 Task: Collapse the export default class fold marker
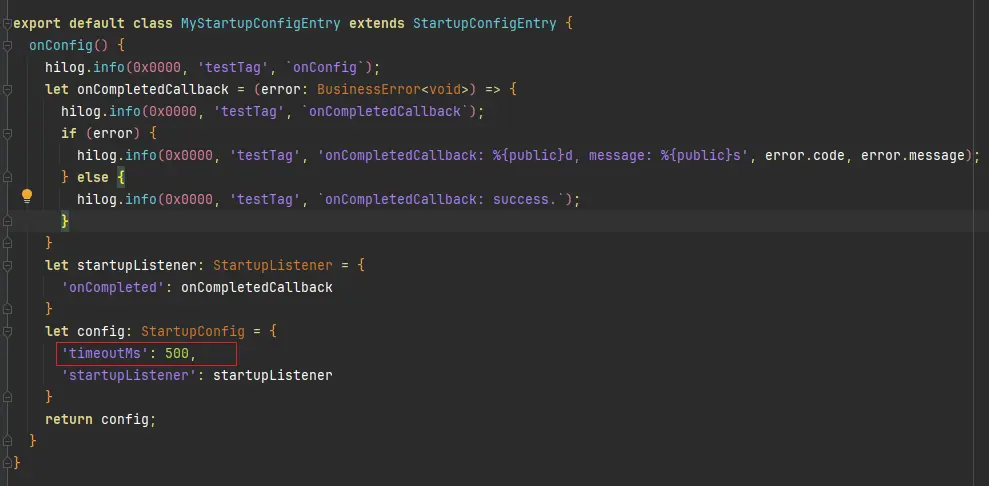[6, 24]
